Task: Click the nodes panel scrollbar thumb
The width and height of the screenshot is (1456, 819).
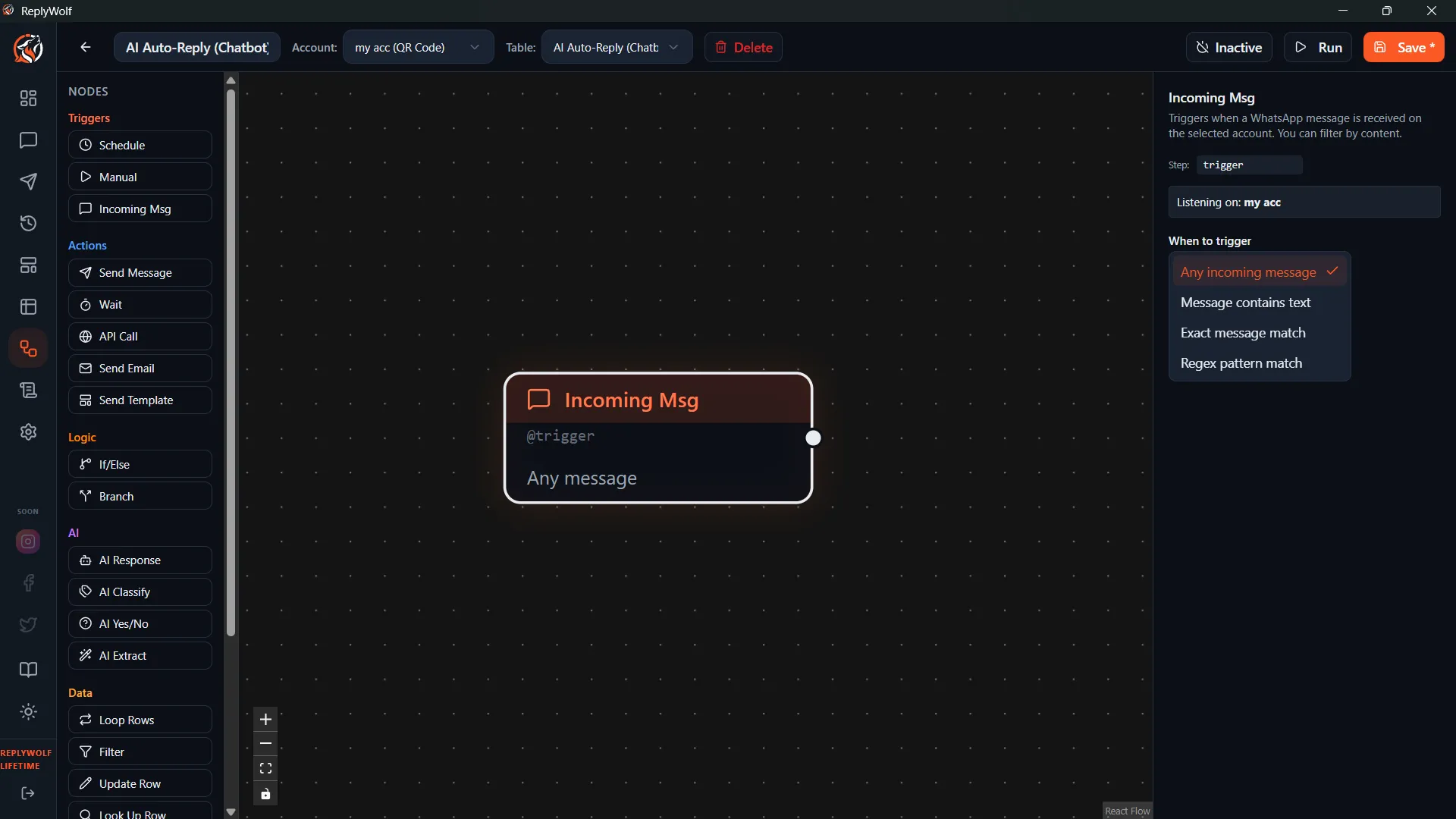Action: [x=231, y=362]
